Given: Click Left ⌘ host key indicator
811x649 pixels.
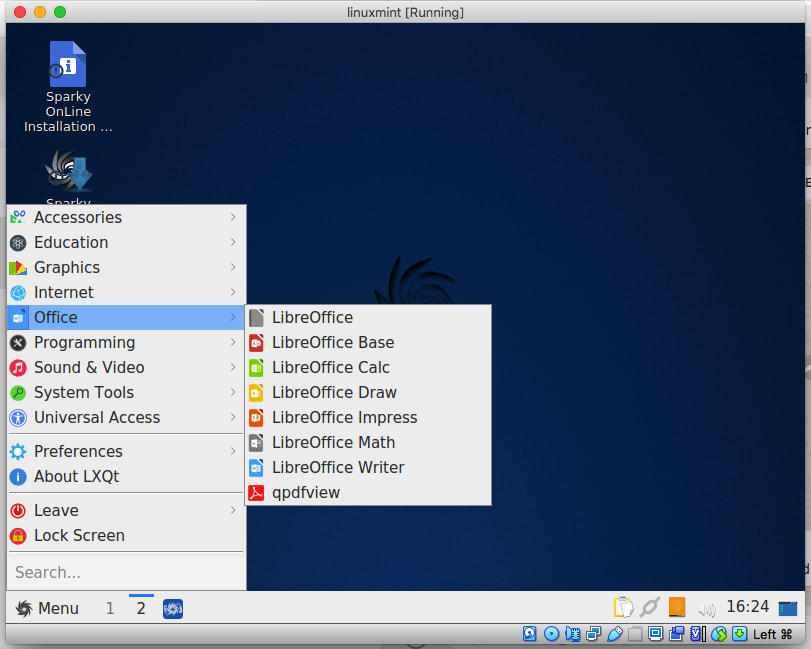Looking at the screenshot, I should (x=772, y=635).
